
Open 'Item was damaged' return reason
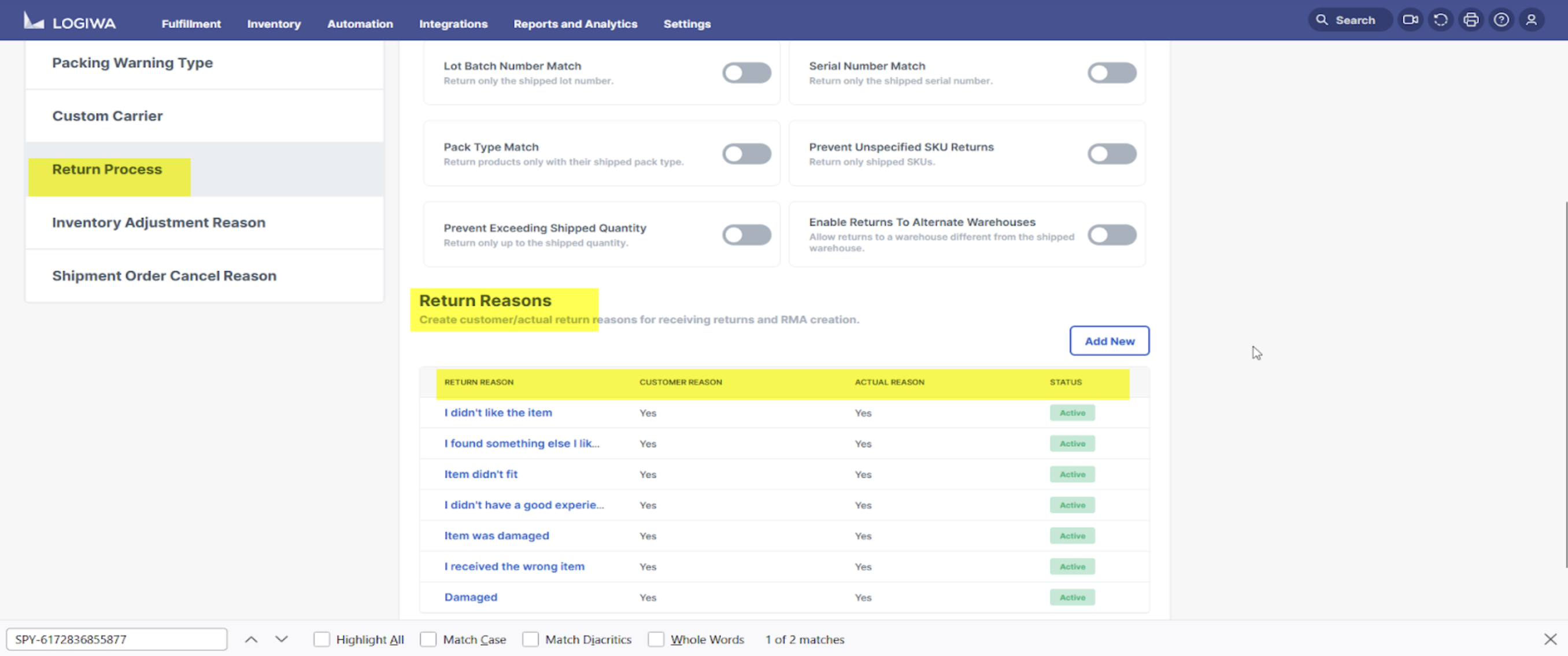[x=496, y=536]
